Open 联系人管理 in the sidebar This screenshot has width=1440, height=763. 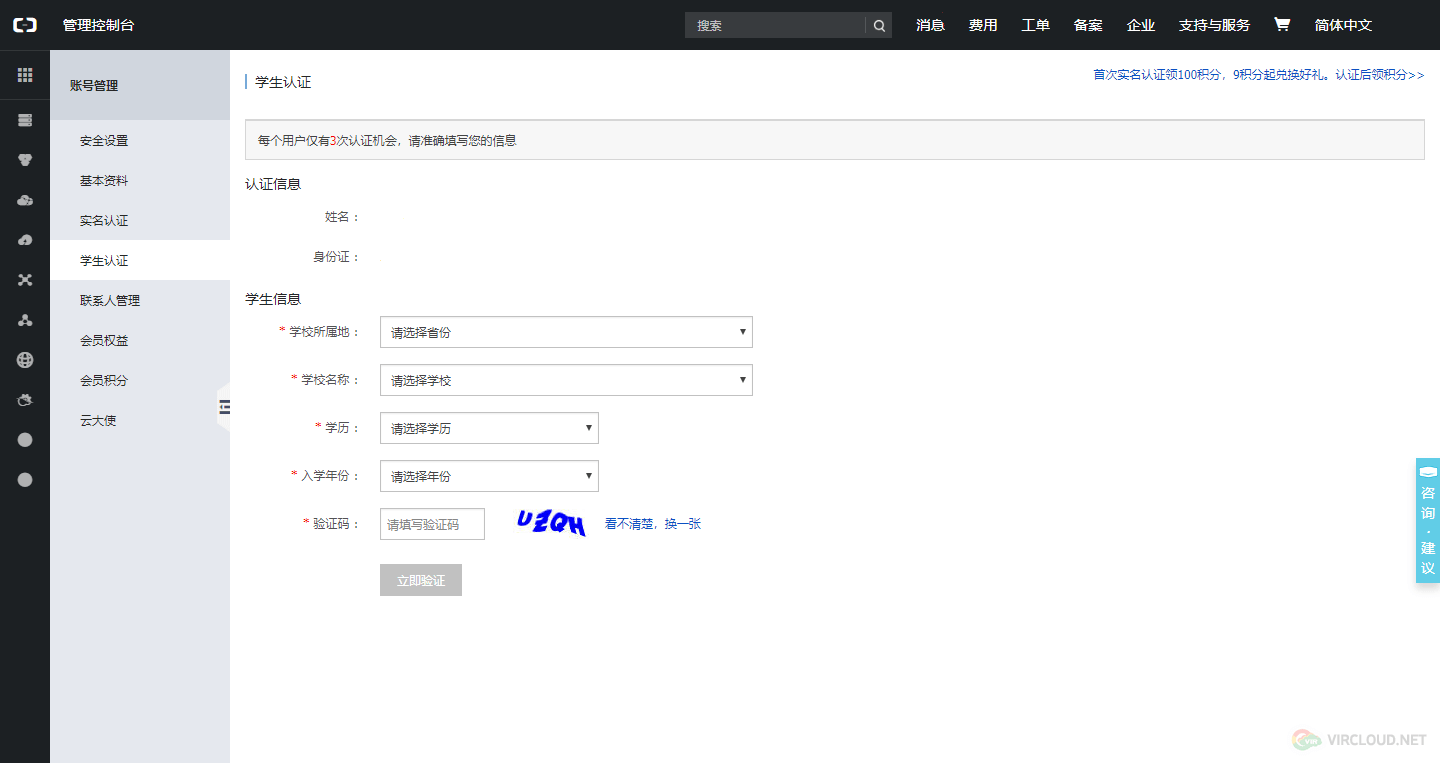[140, 300]
